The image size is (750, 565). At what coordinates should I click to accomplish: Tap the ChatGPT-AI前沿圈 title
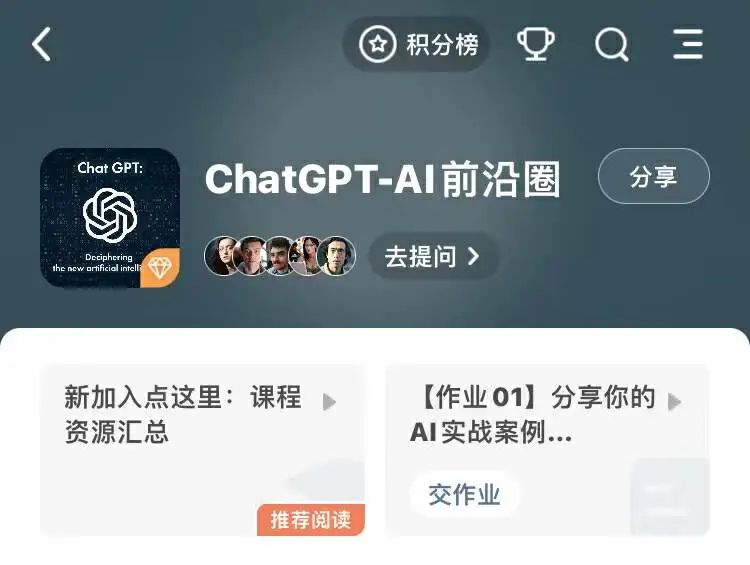383,179
